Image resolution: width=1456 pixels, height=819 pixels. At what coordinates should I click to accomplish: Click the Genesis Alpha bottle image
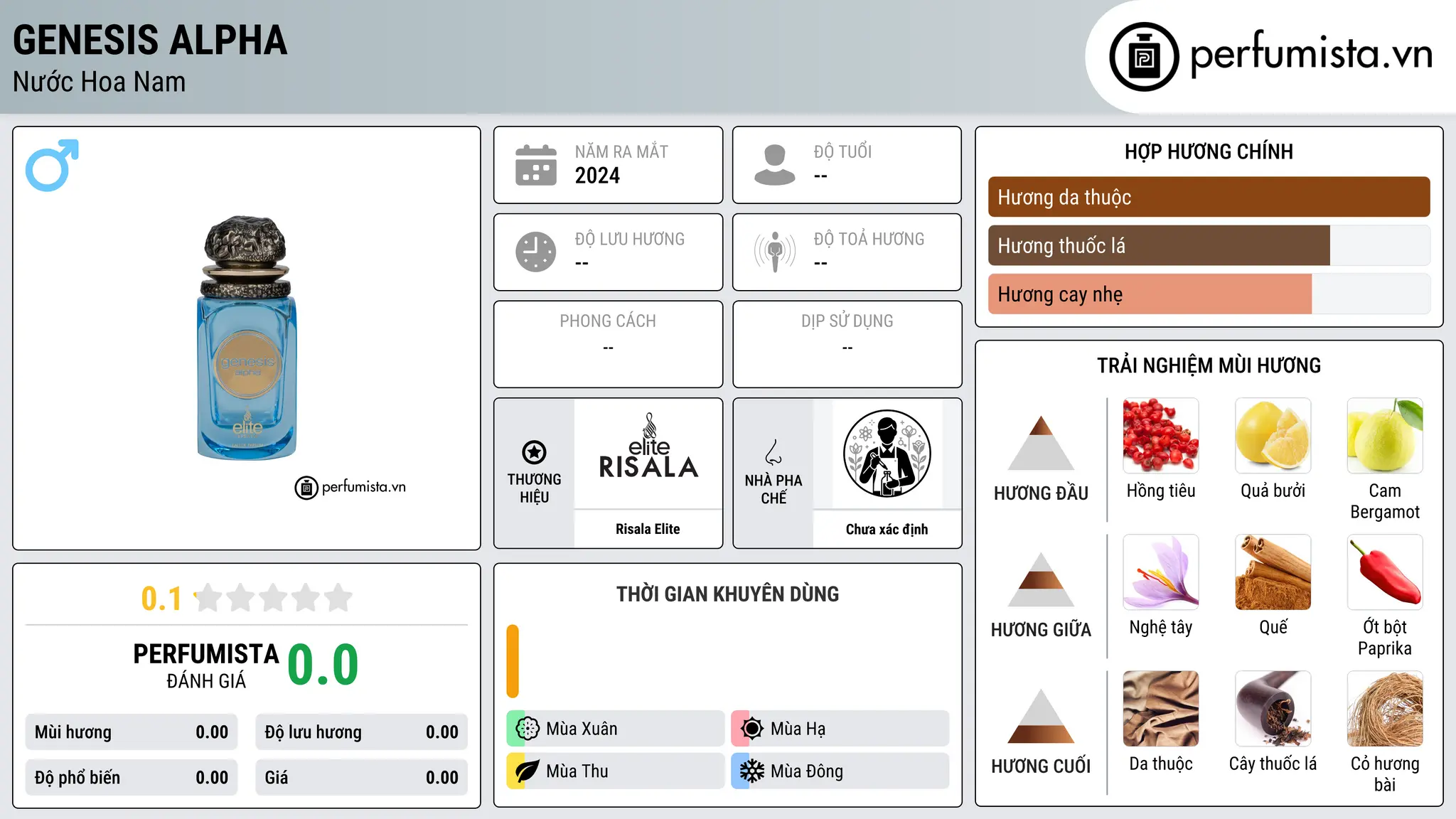(247, 338)
